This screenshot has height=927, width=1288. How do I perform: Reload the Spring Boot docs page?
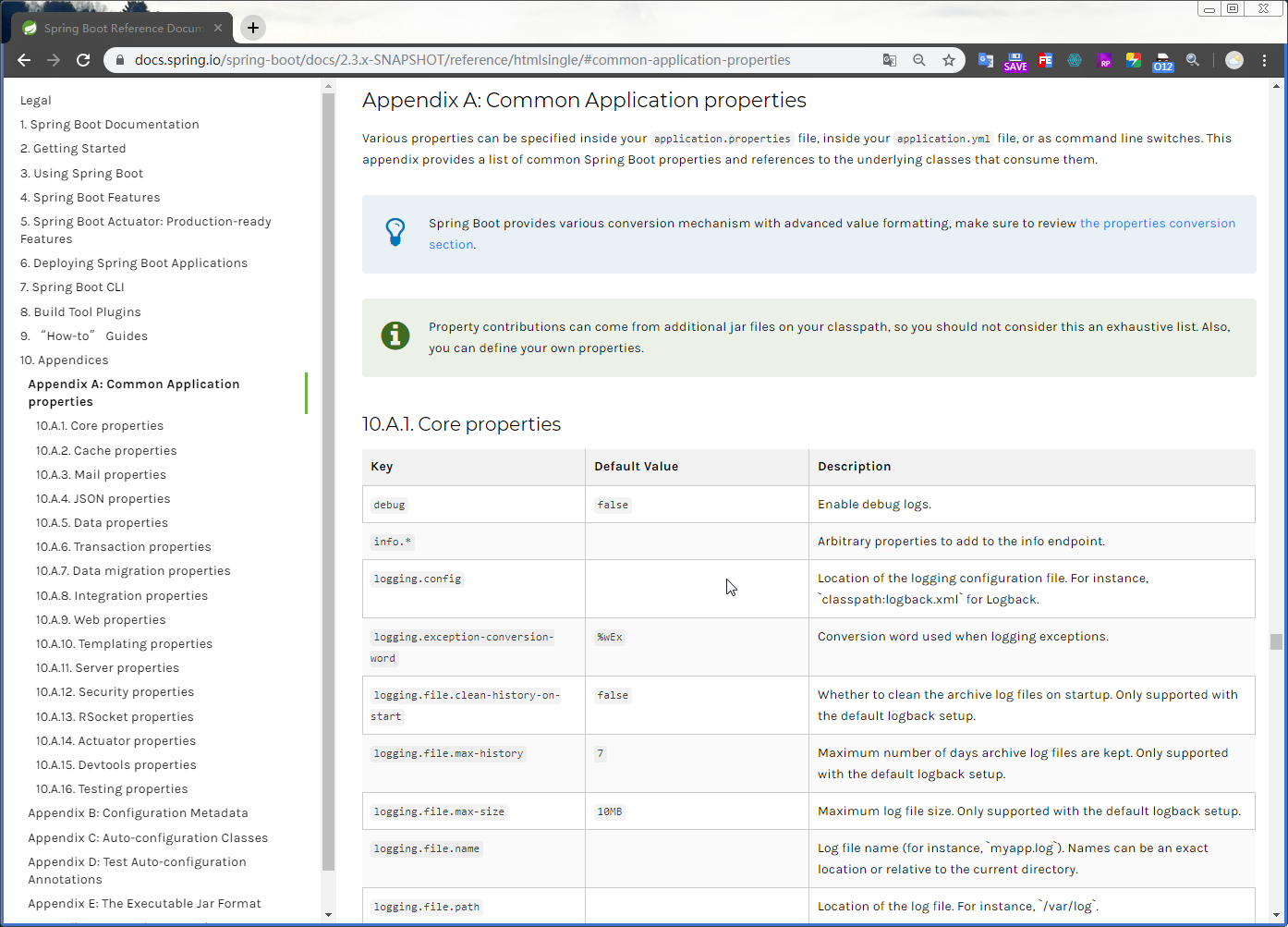click(83, 60)
